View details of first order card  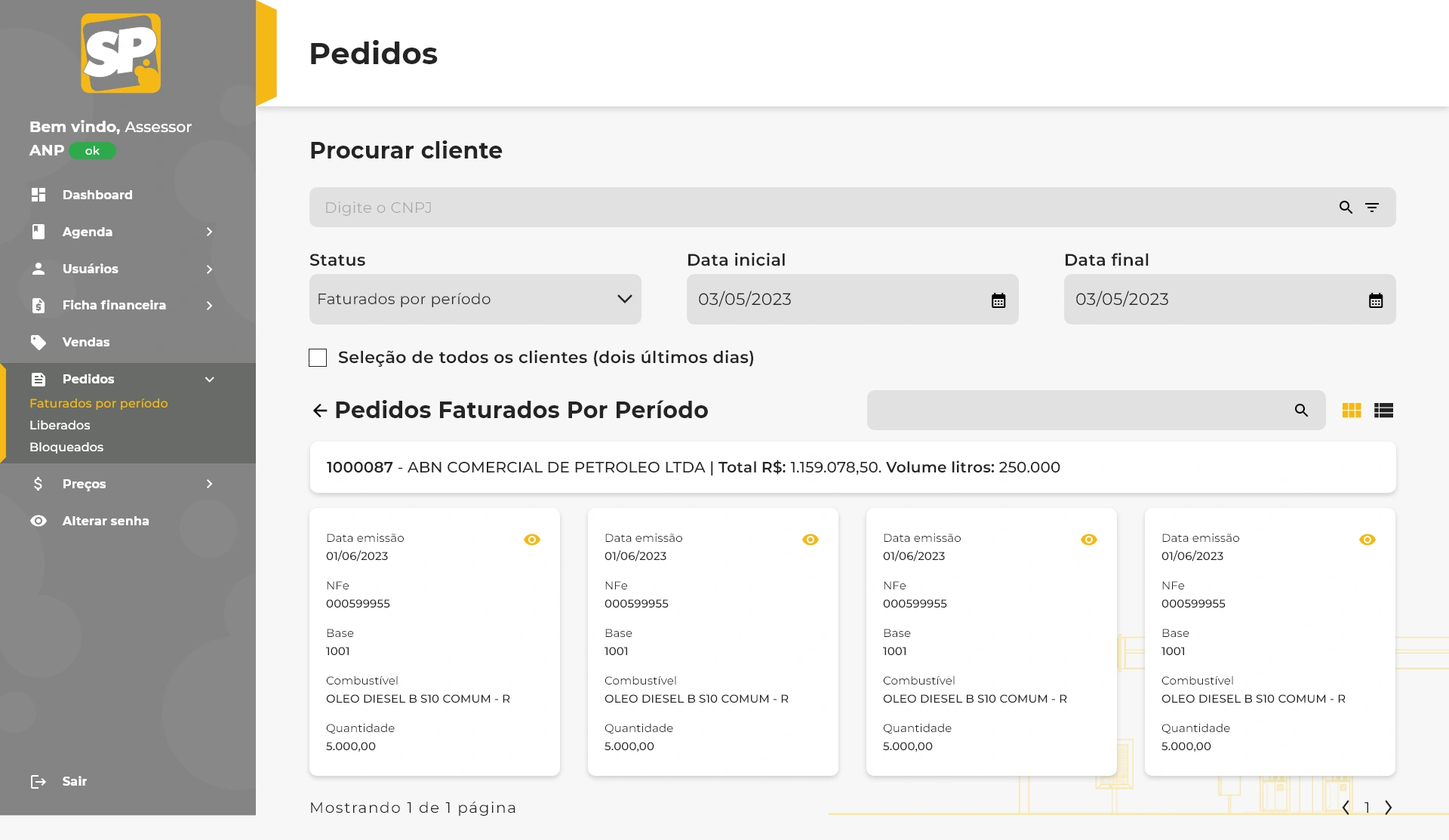[x=532, y=540]
